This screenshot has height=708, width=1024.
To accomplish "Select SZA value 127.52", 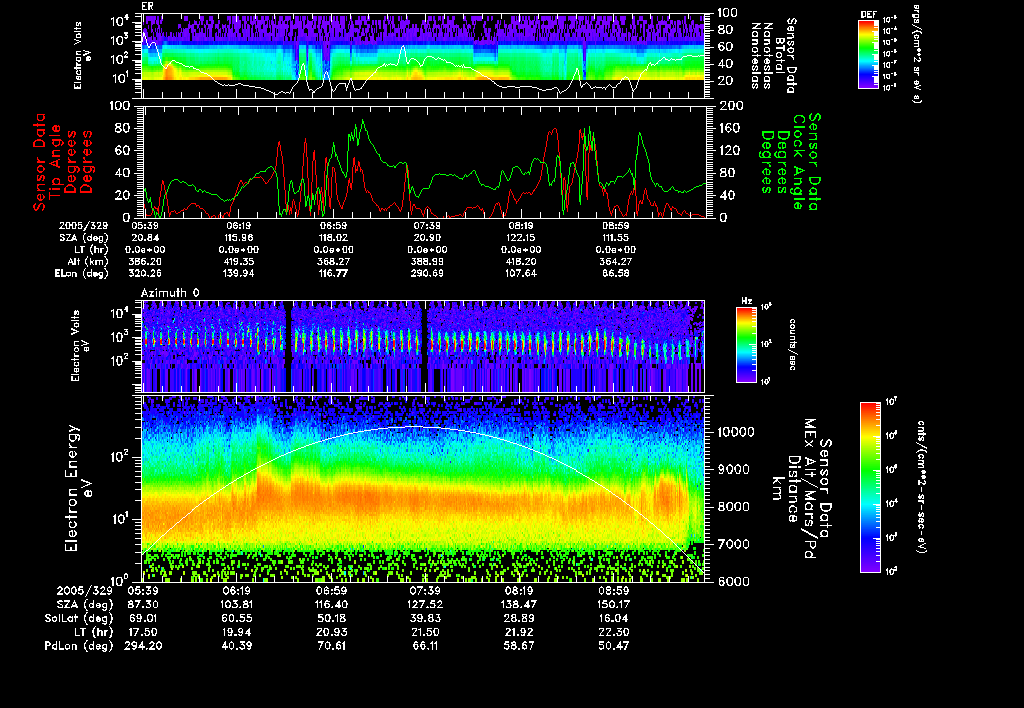I will [x=425, y=605].
